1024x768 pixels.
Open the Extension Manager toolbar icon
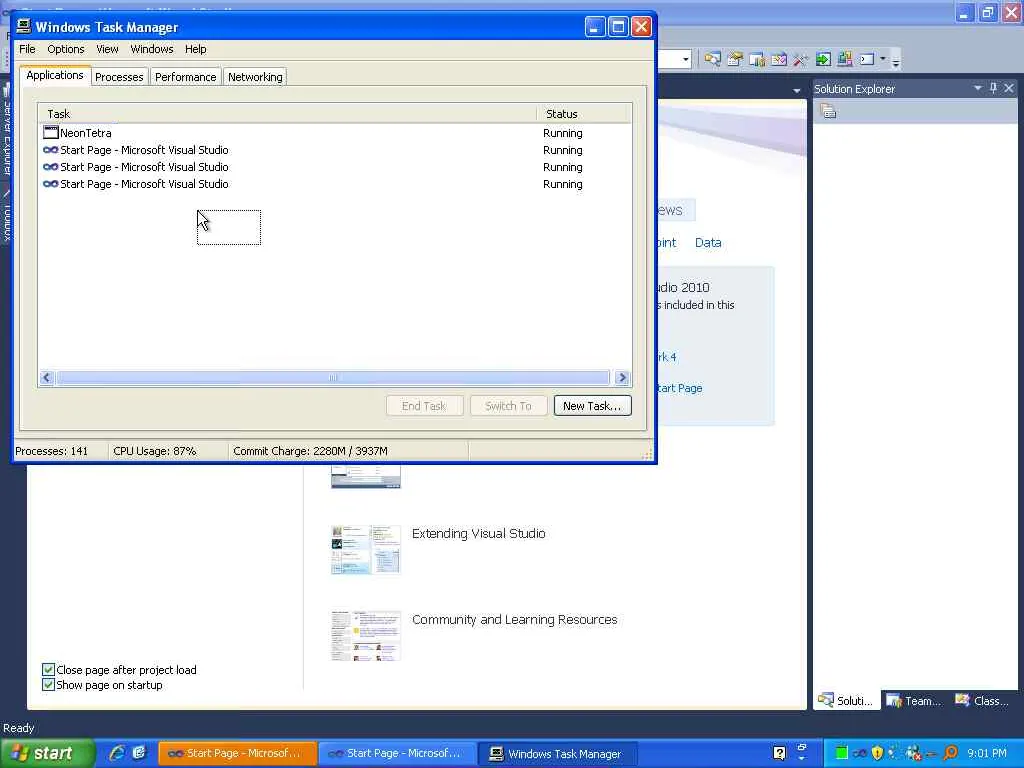pos(845,59)
